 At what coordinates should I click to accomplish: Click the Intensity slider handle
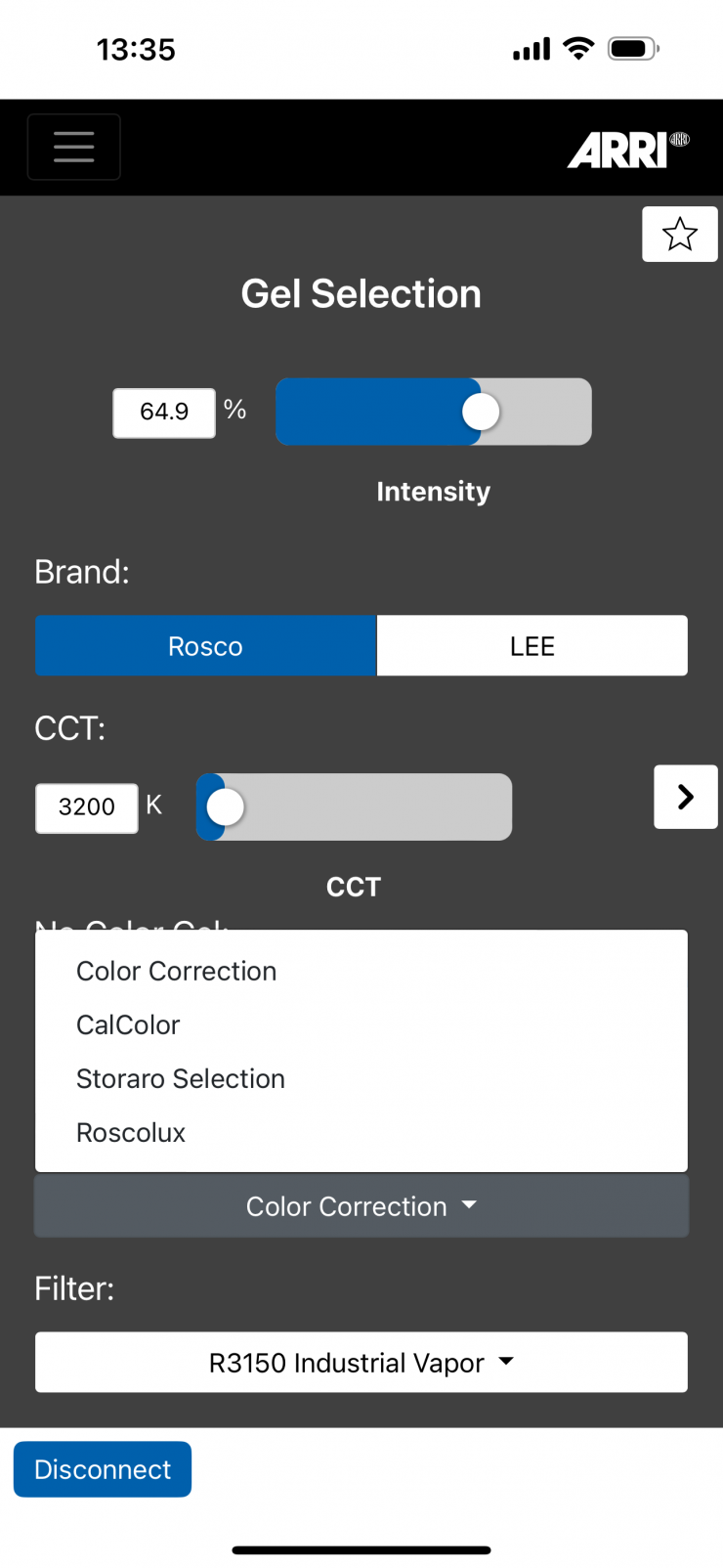point(481,412)
